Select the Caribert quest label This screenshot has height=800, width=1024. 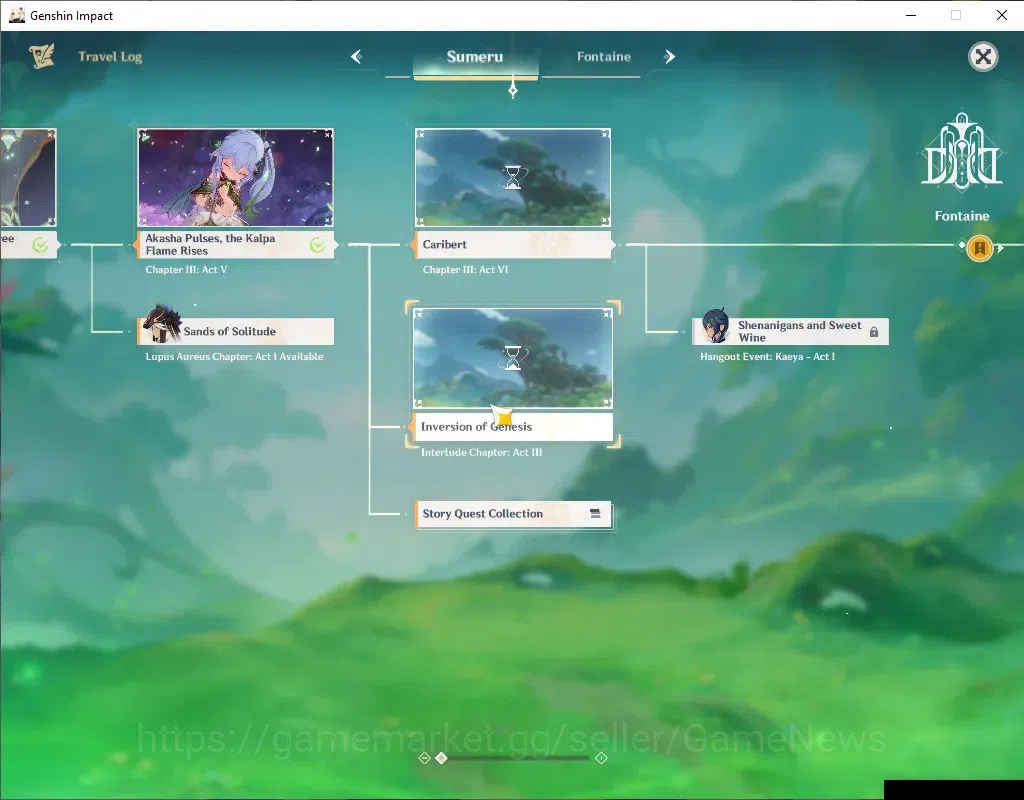click(513, 245)
